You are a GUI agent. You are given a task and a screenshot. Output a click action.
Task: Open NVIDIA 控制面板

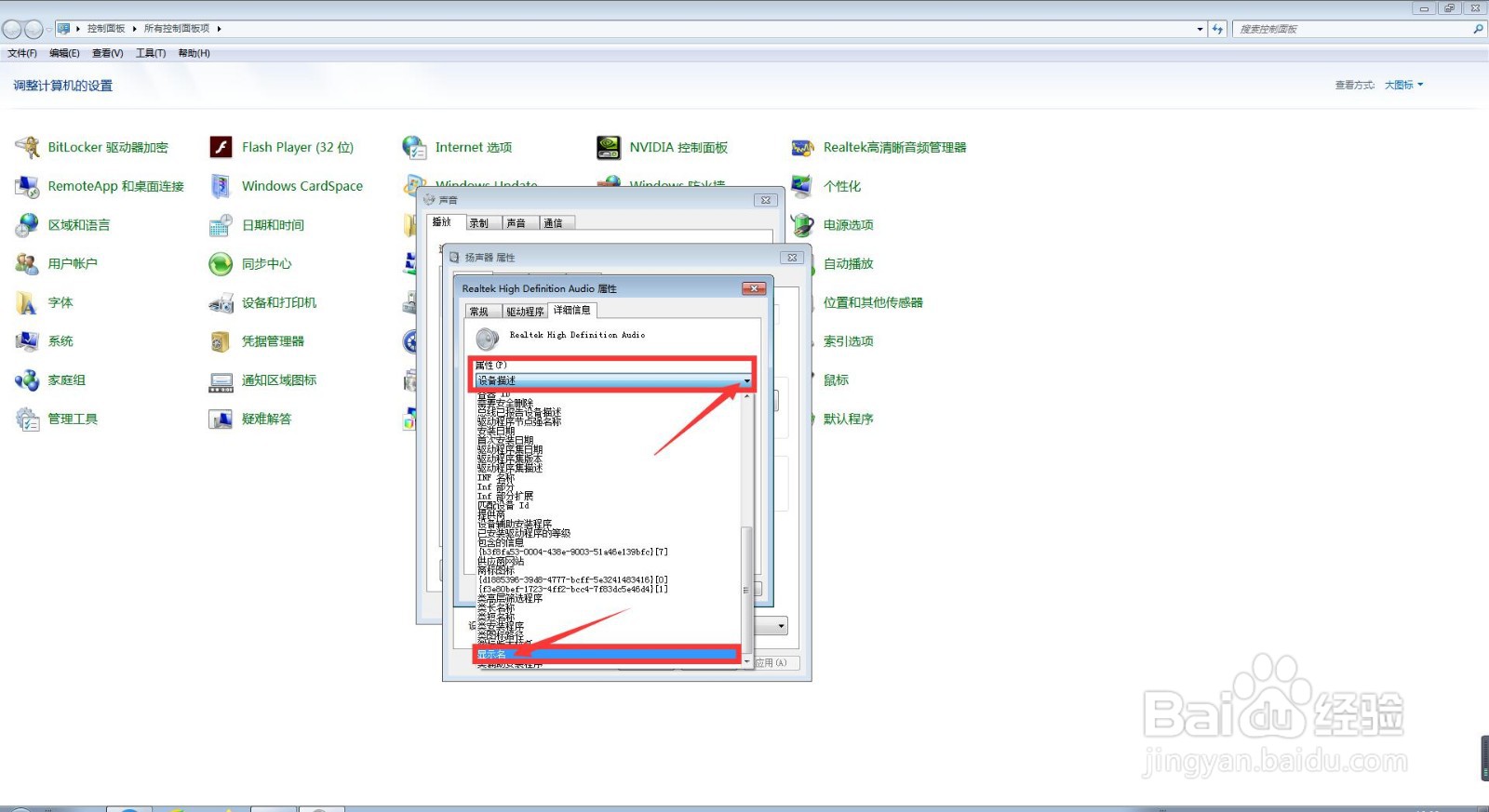(x=663, y=147)
